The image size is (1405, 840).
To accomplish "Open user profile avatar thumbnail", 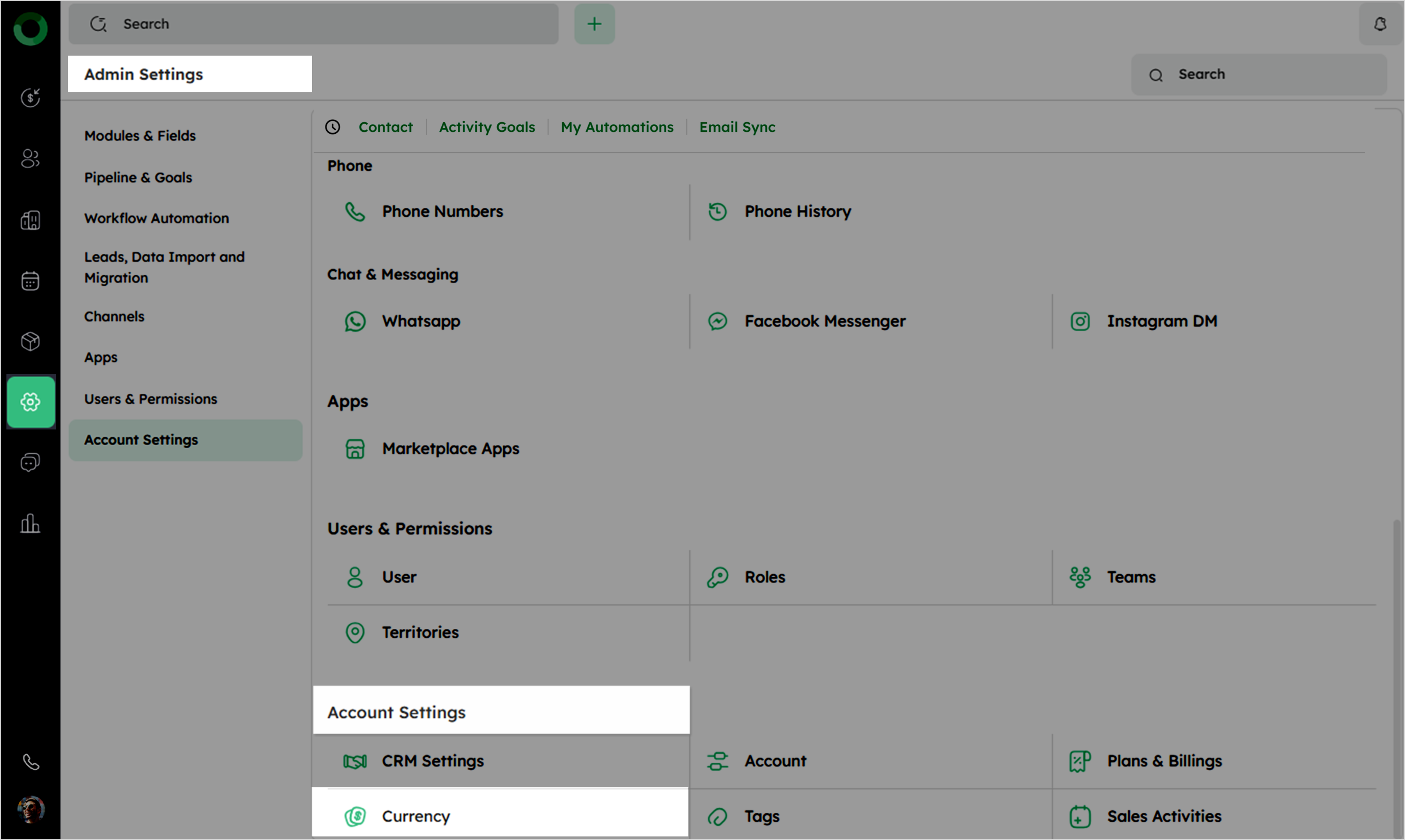I will coord(30,810).
